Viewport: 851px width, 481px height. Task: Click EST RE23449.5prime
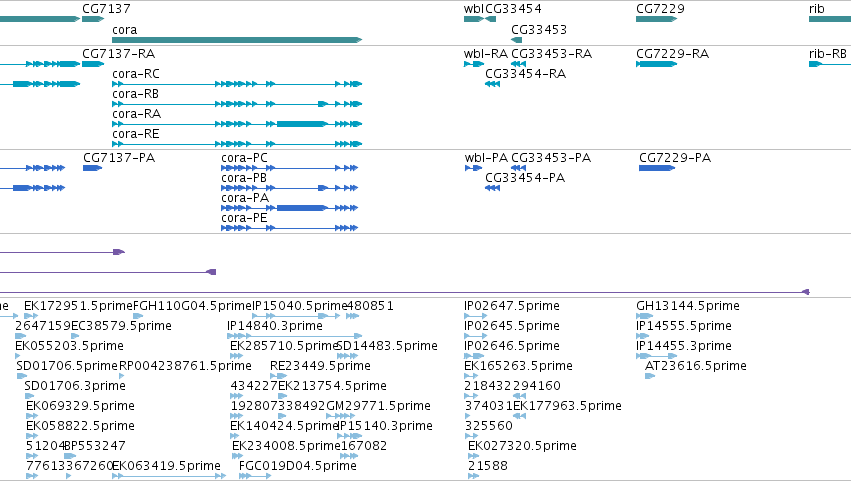pos(320,366)
